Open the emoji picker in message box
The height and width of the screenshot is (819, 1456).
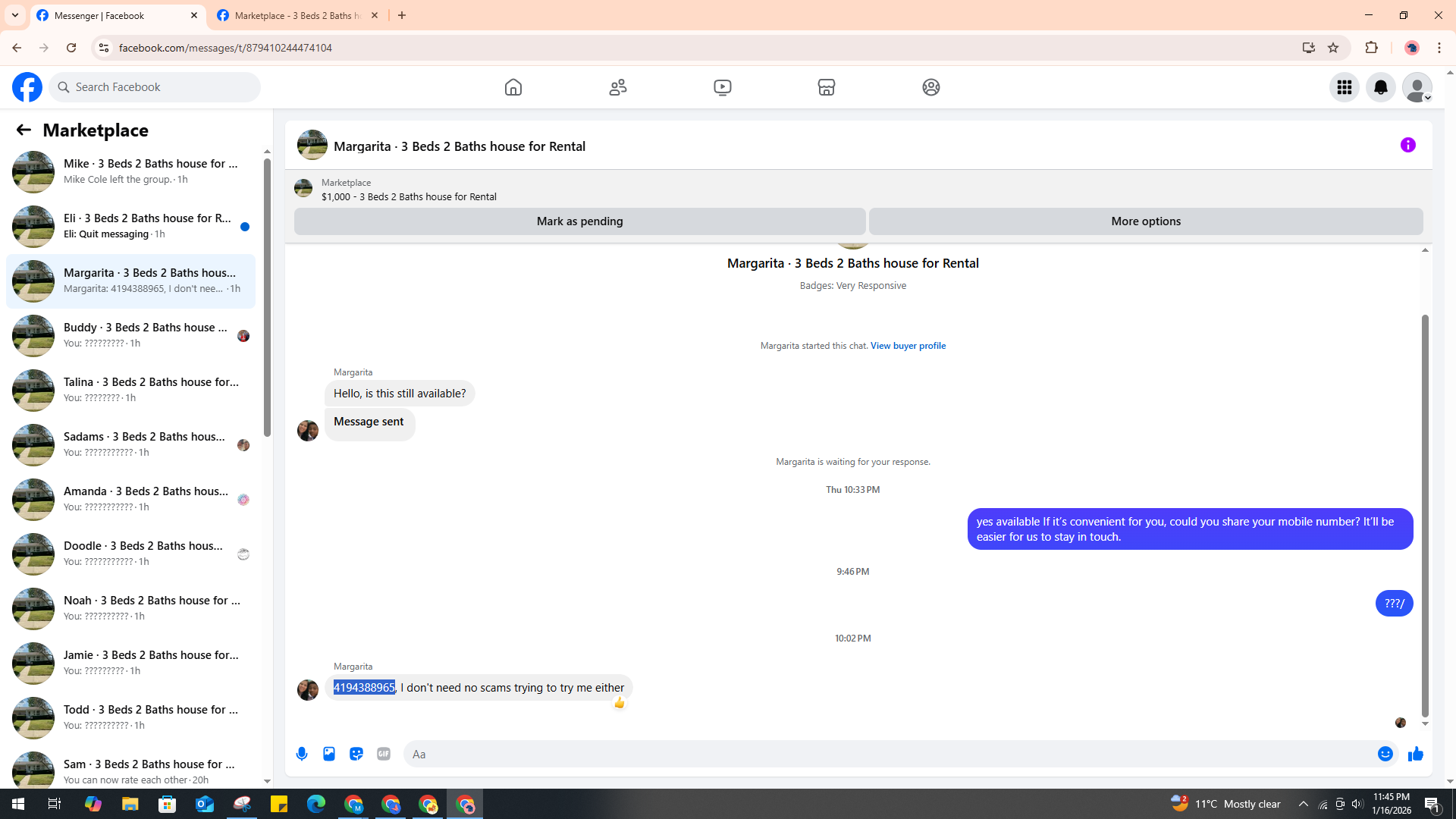point(1385,754)
